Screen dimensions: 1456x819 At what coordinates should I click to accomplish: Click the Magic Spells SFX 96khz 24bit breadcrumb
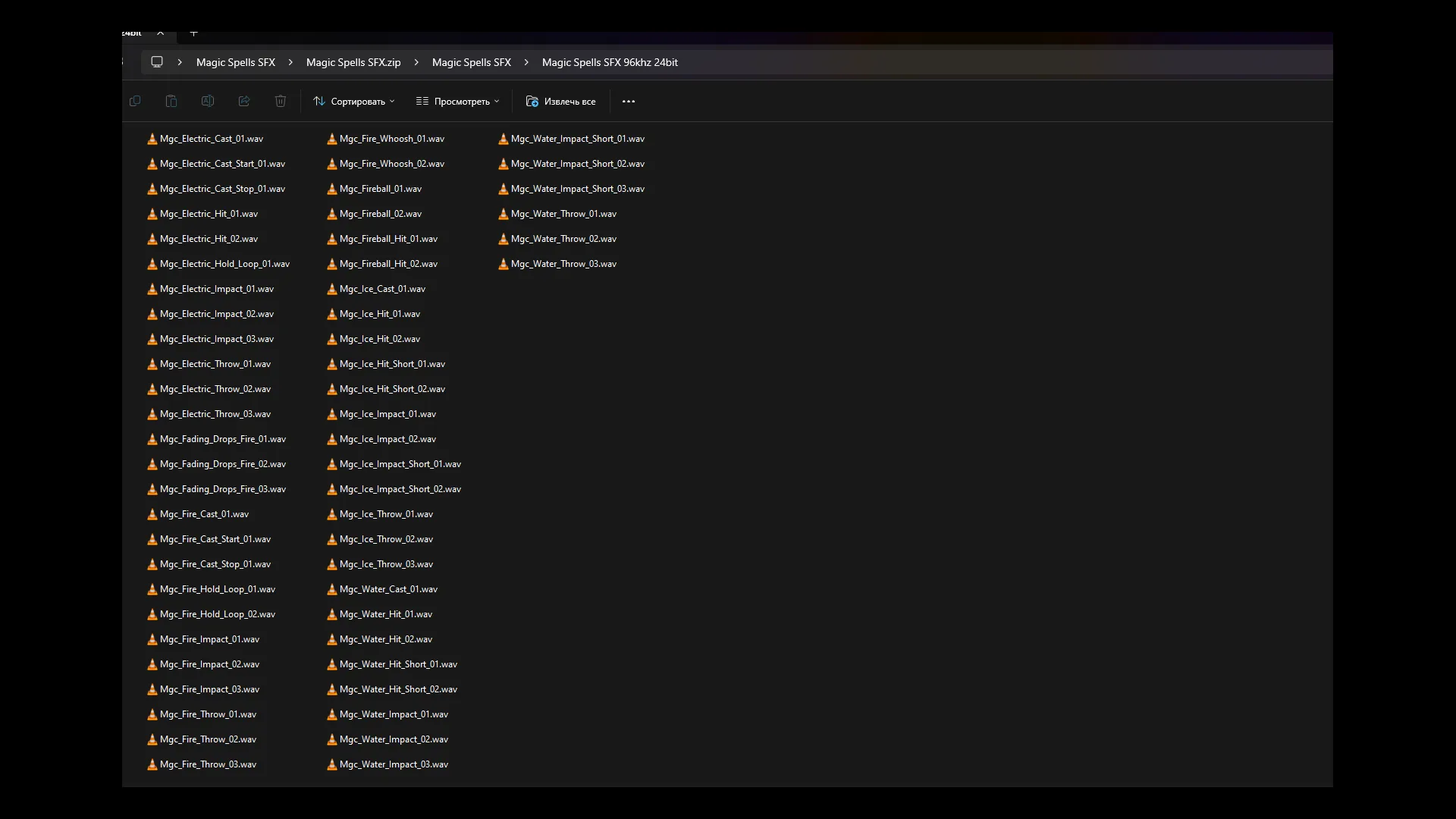pyautogui.click(x=610, y=62)
